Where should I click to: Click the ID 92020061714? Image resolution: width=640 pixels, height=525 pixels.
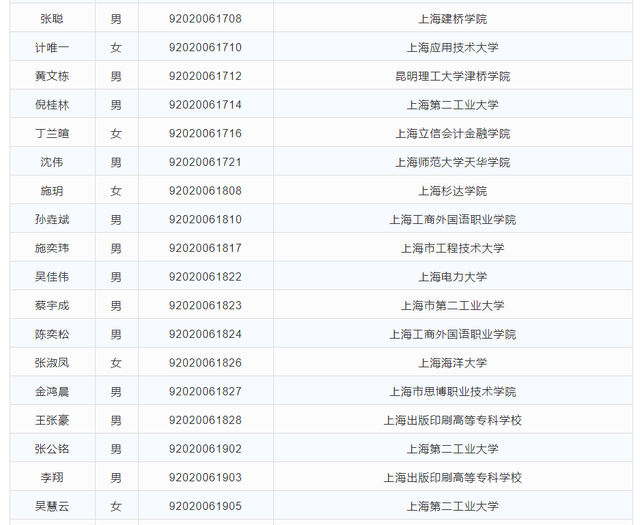point(205,105)
